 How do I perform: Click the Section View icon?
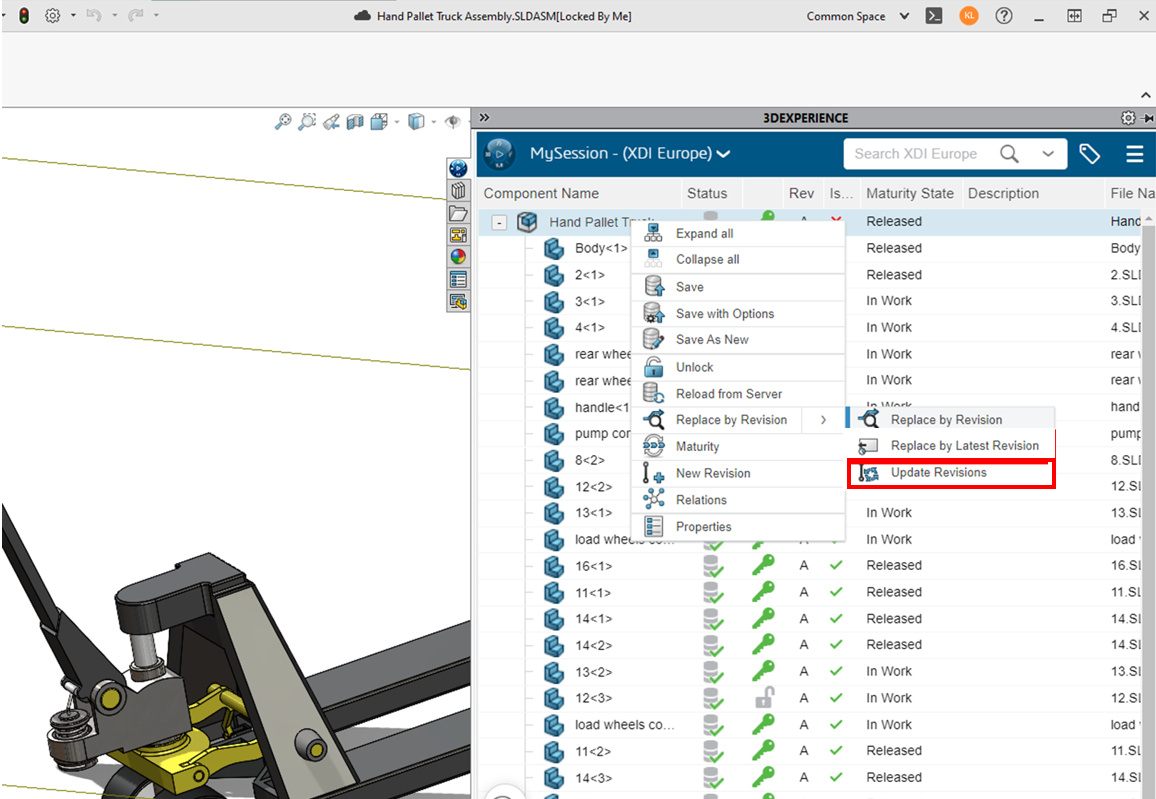[355, 122]
